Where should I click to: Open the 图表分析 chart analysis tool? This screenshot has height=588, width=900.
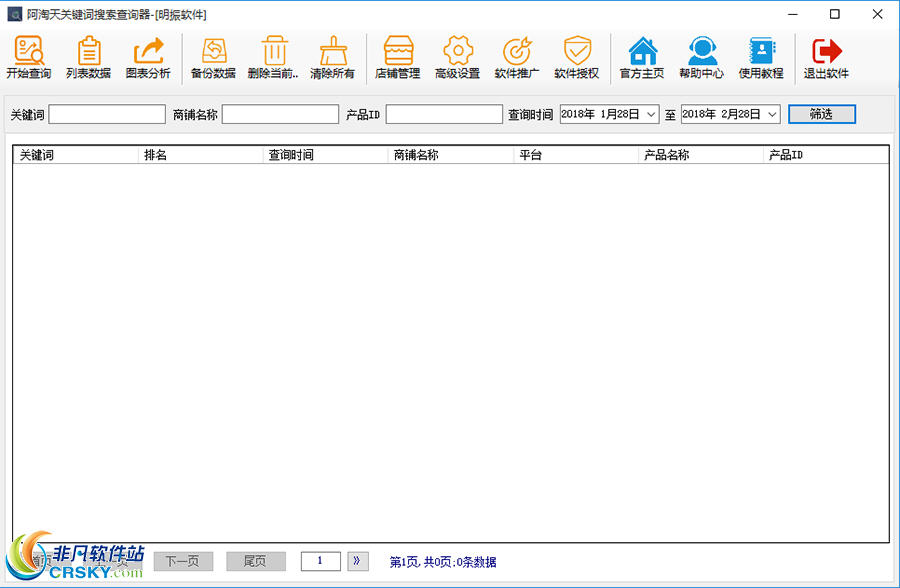pos(148,57)
